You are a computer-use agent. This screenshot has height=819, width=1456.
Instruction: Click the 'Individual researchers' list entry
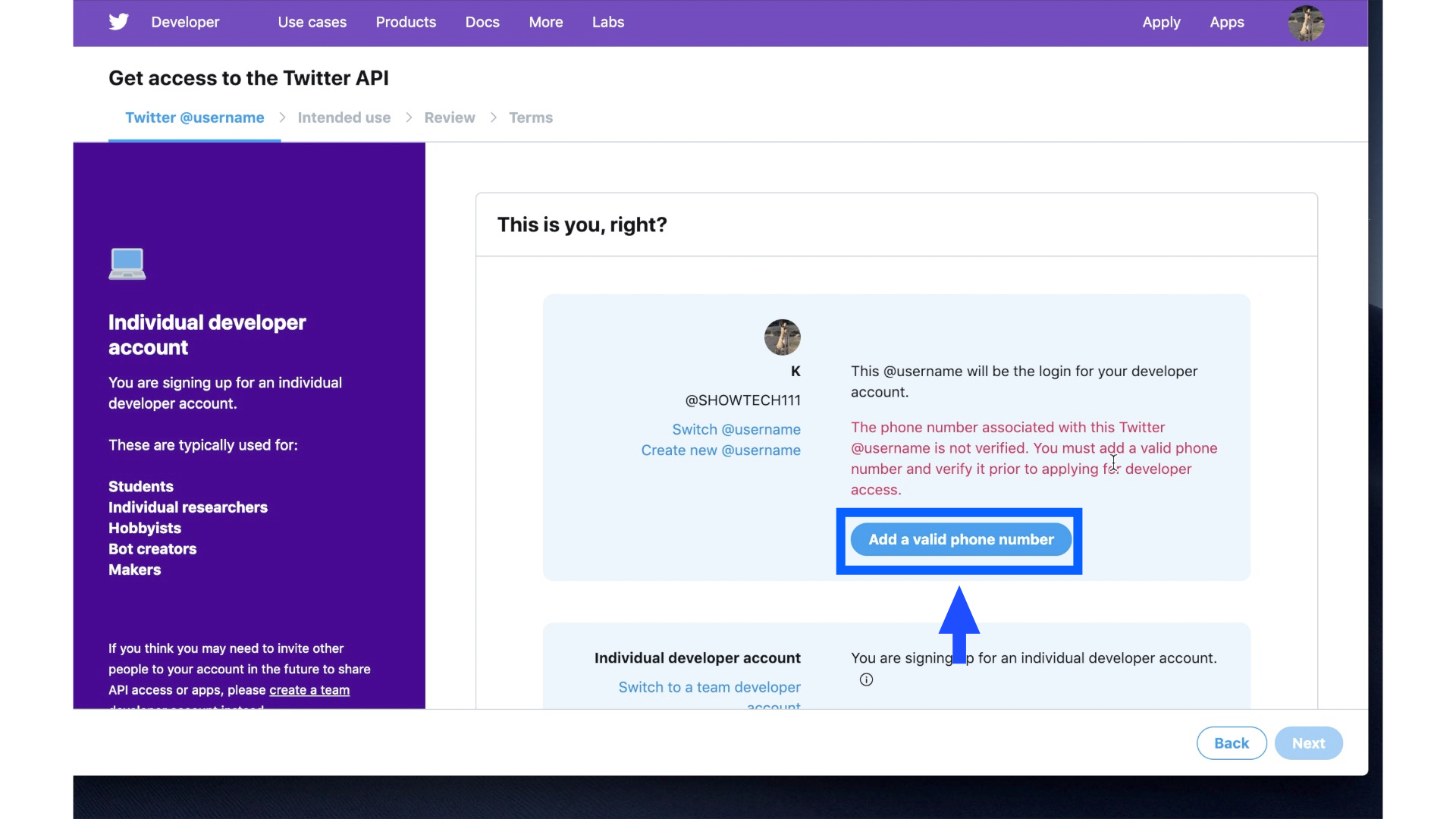[x=188, y=507]
